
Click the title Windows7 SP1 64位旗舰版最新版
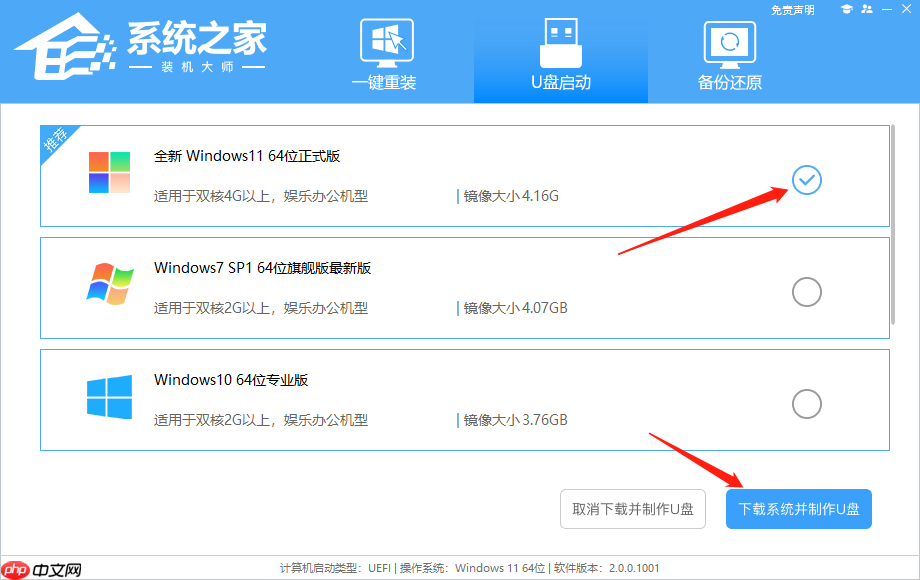262,268
